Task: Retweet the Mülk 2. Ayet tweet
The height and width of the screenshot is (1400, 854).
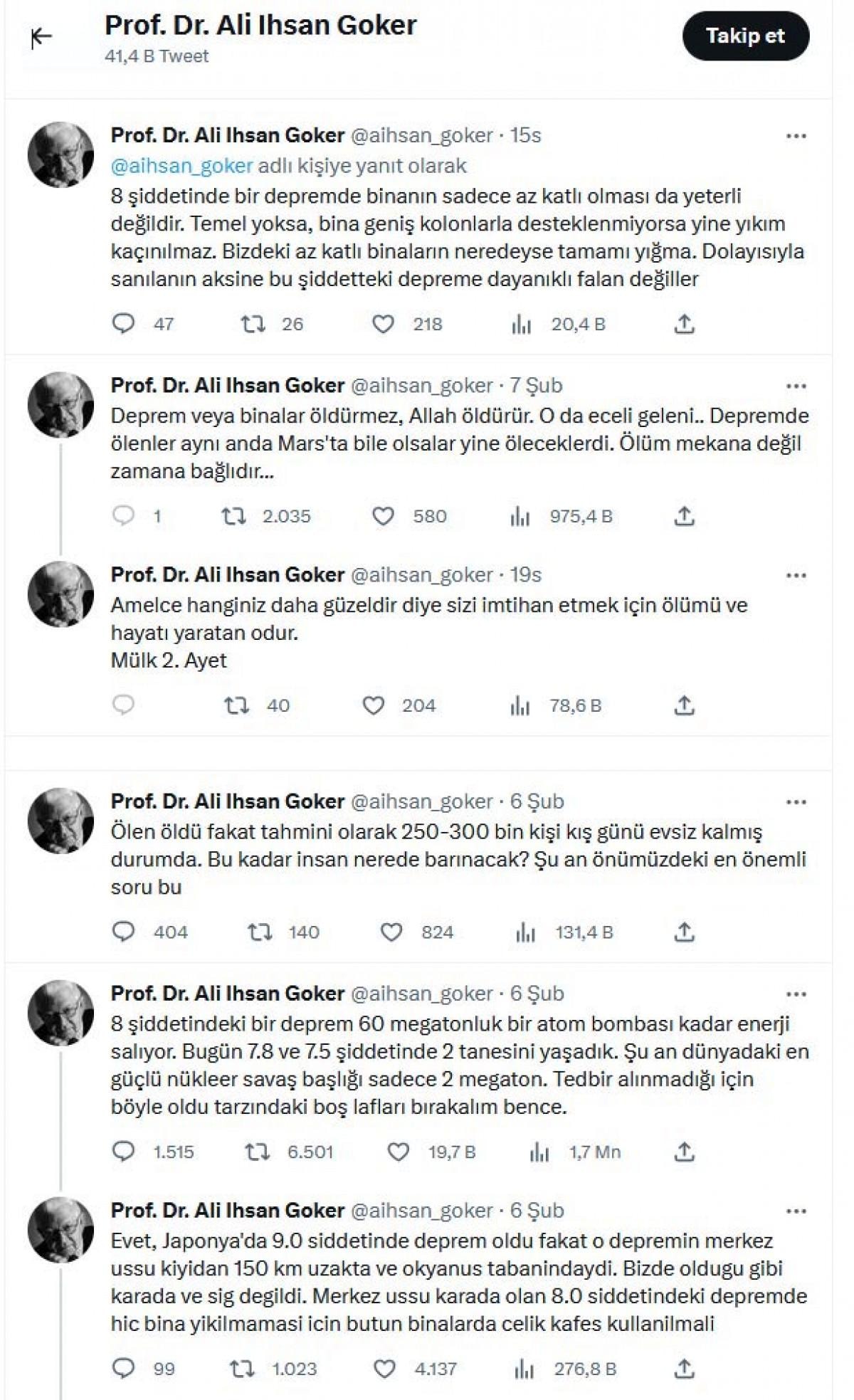Action: click(236, 705)
